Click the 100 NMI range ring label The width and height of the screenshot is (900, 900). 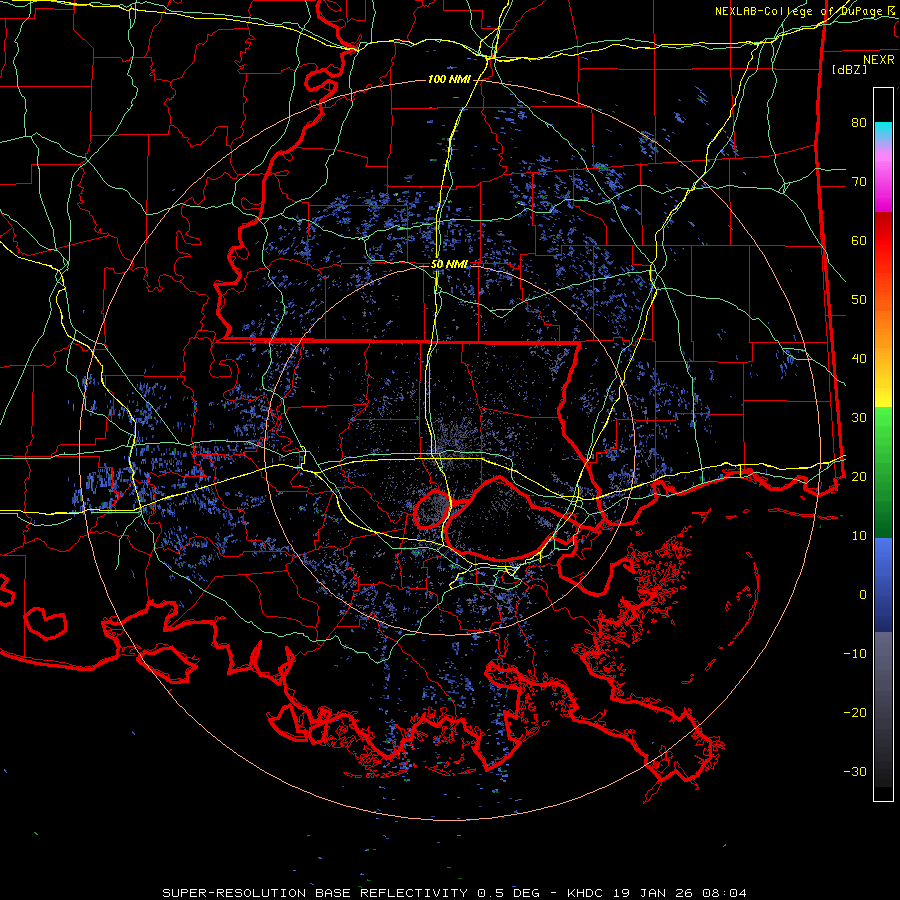coord(448,79)
